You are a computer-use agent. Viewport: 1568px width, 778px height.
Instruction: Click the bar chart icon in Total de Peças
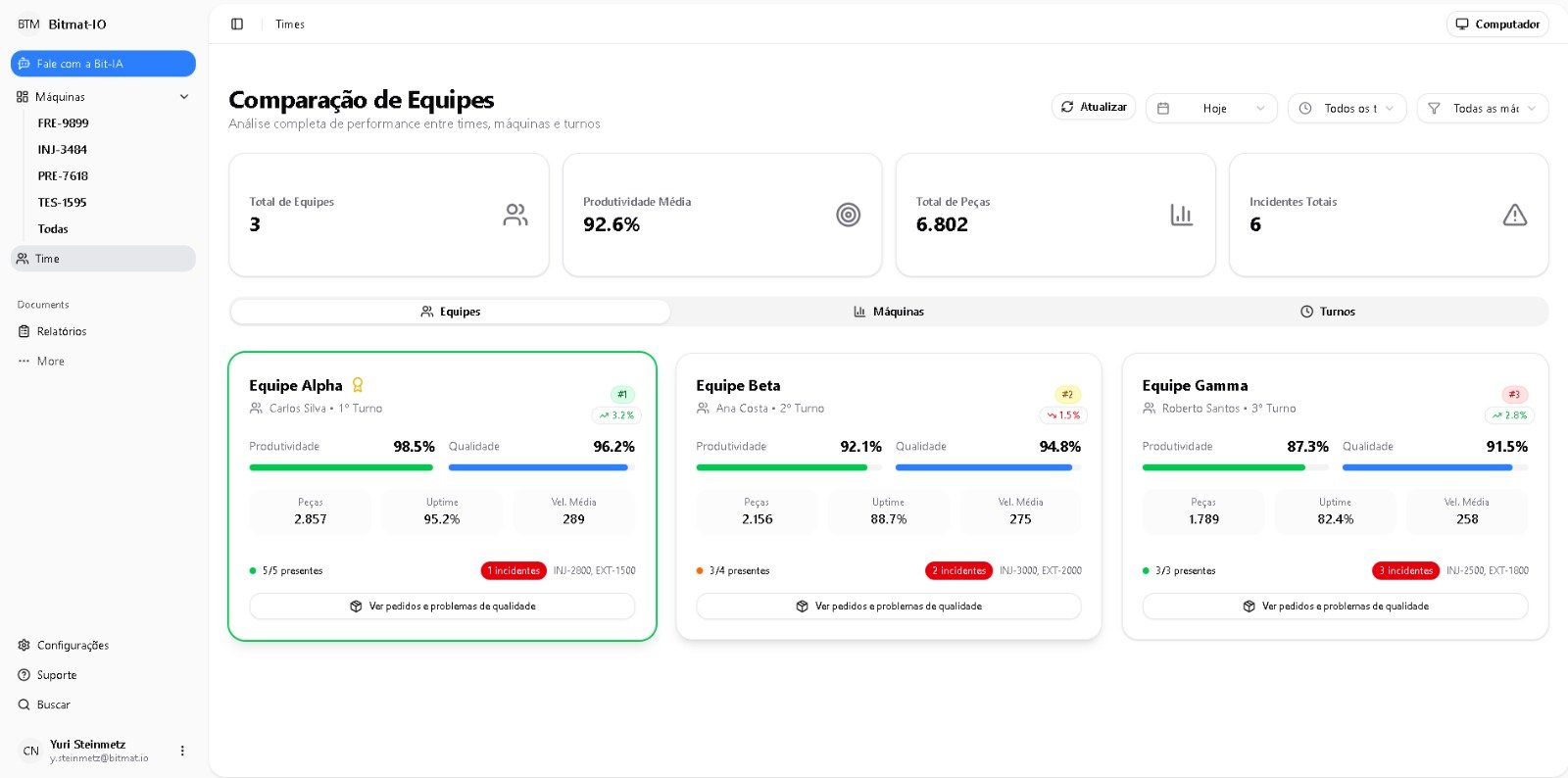[x=1181, y=215]
